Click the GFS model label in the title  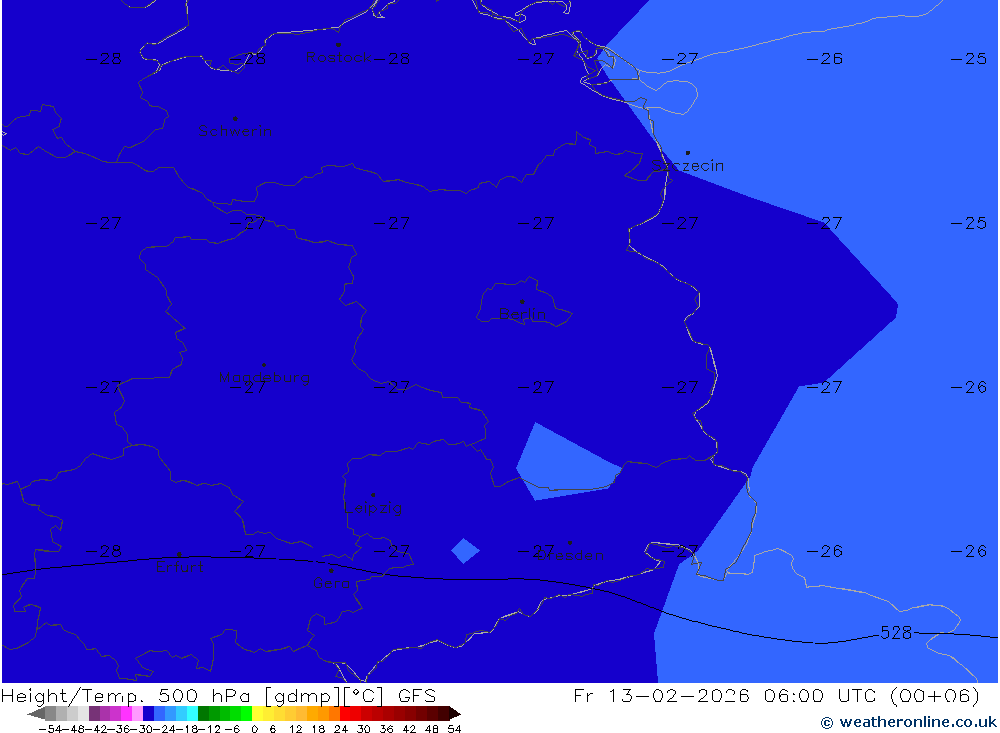[417, 695]
